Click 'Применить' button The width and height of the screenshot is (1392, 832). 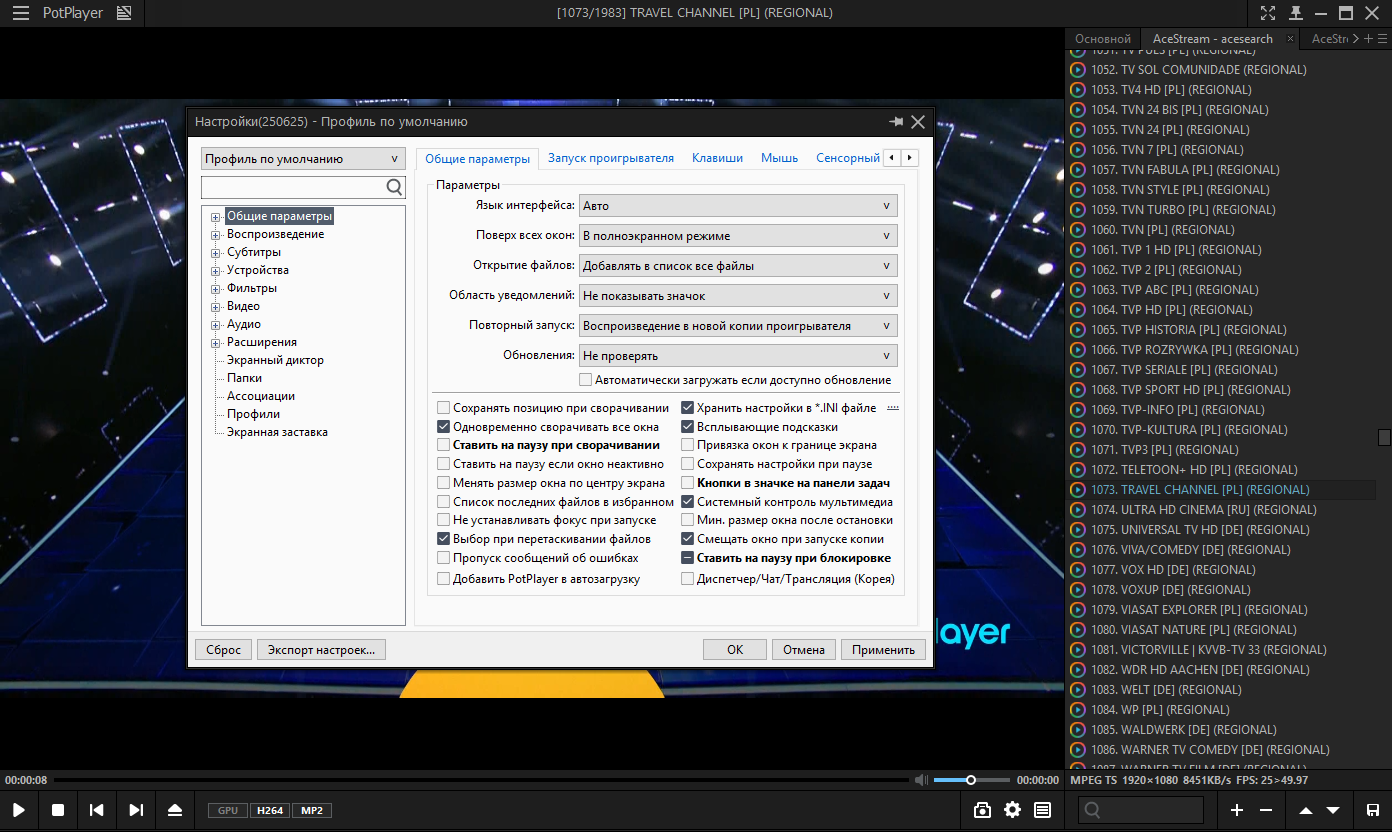[883, 650]
